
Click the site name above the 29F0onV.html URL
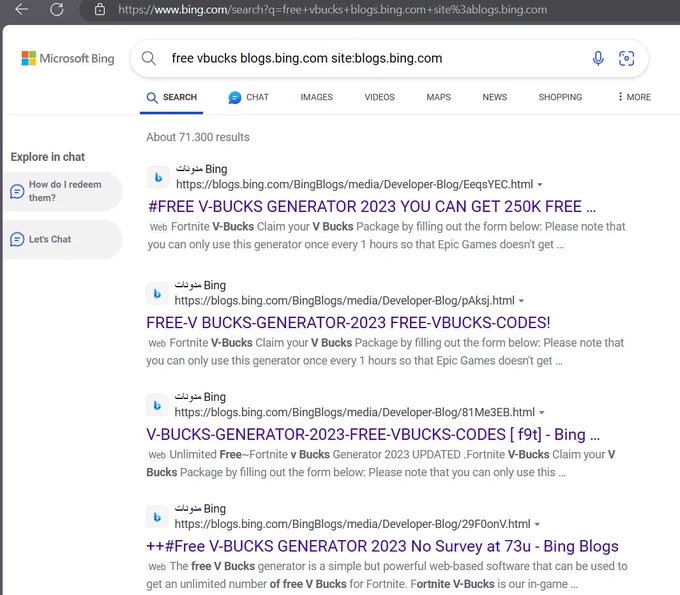tap(200, 509)
